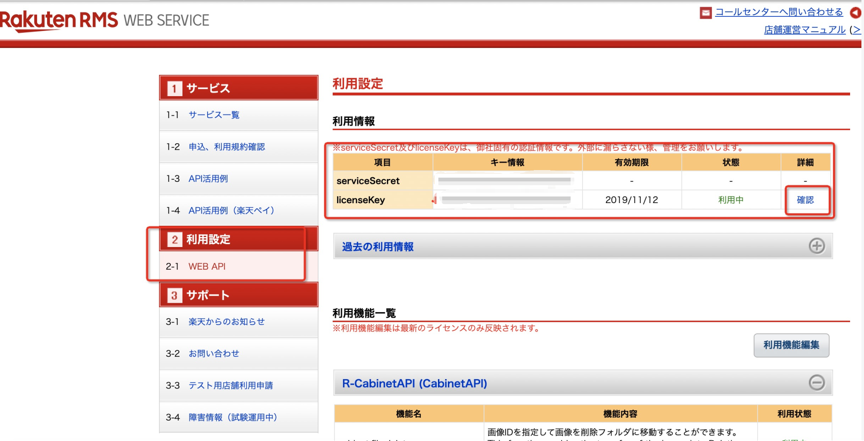Open 3-3 テスト用店舗利用申請
The height and width of the screenshot is (441, 864).
coord(230,386)
